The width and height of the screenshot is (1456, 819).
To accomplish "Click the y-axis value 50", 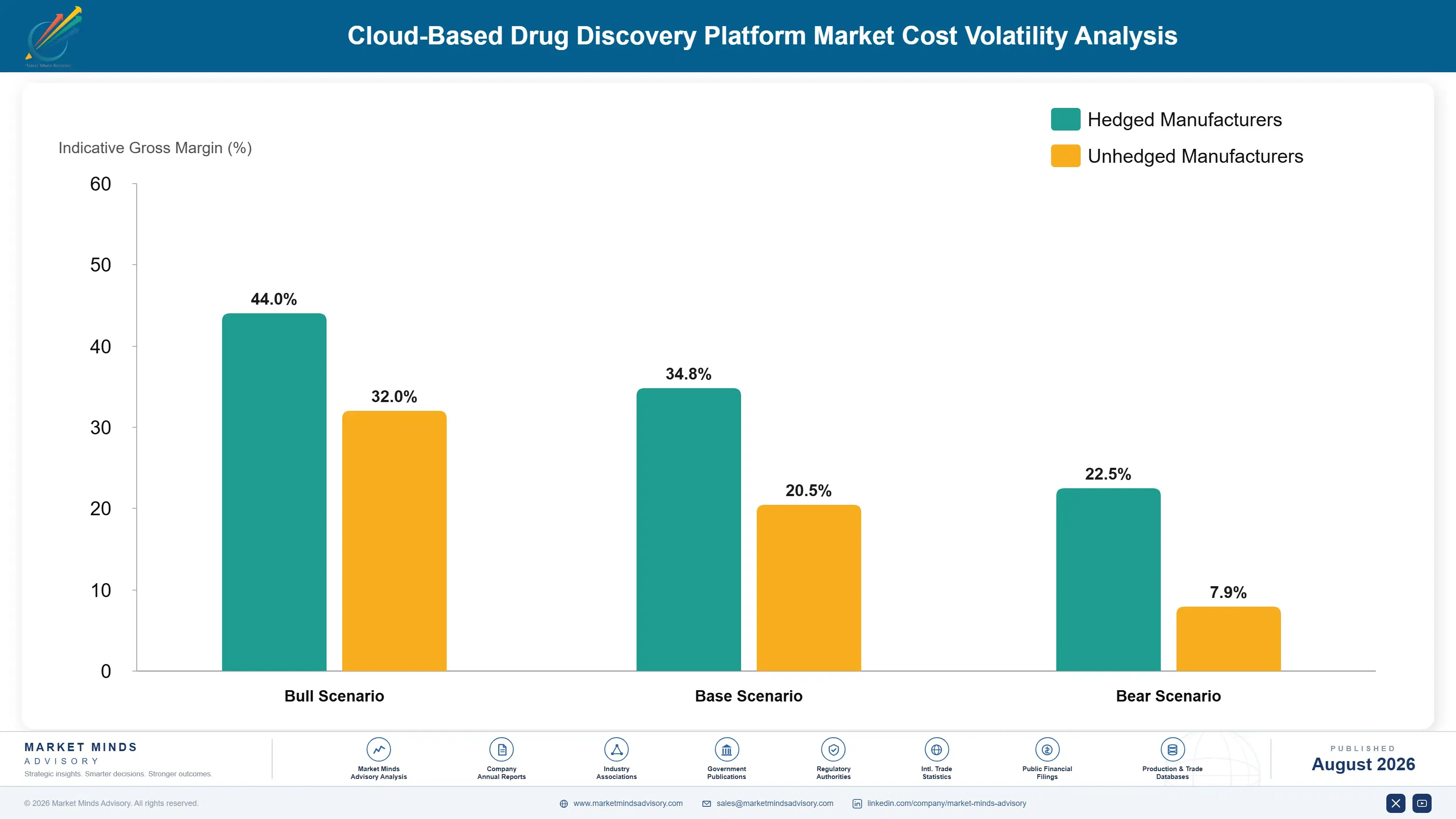I will [101, 265].
